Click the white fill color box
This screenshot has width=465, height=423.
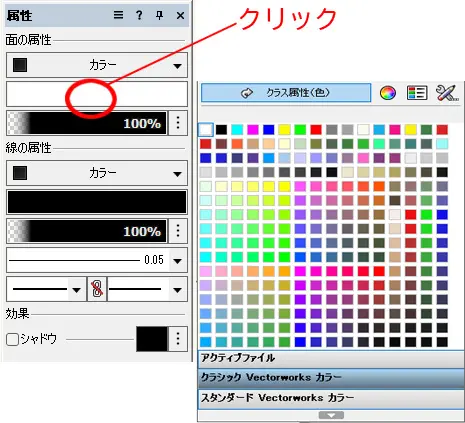coord(97,94)
